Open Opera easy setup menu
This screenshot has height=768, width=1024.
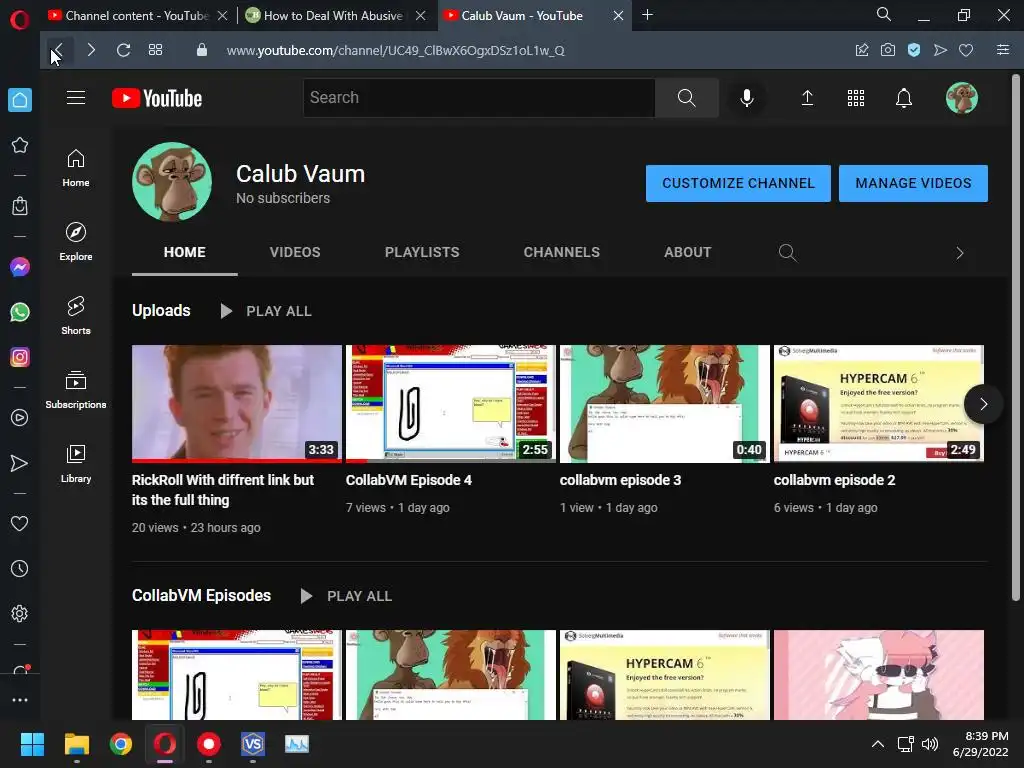tap(1003, 50)
